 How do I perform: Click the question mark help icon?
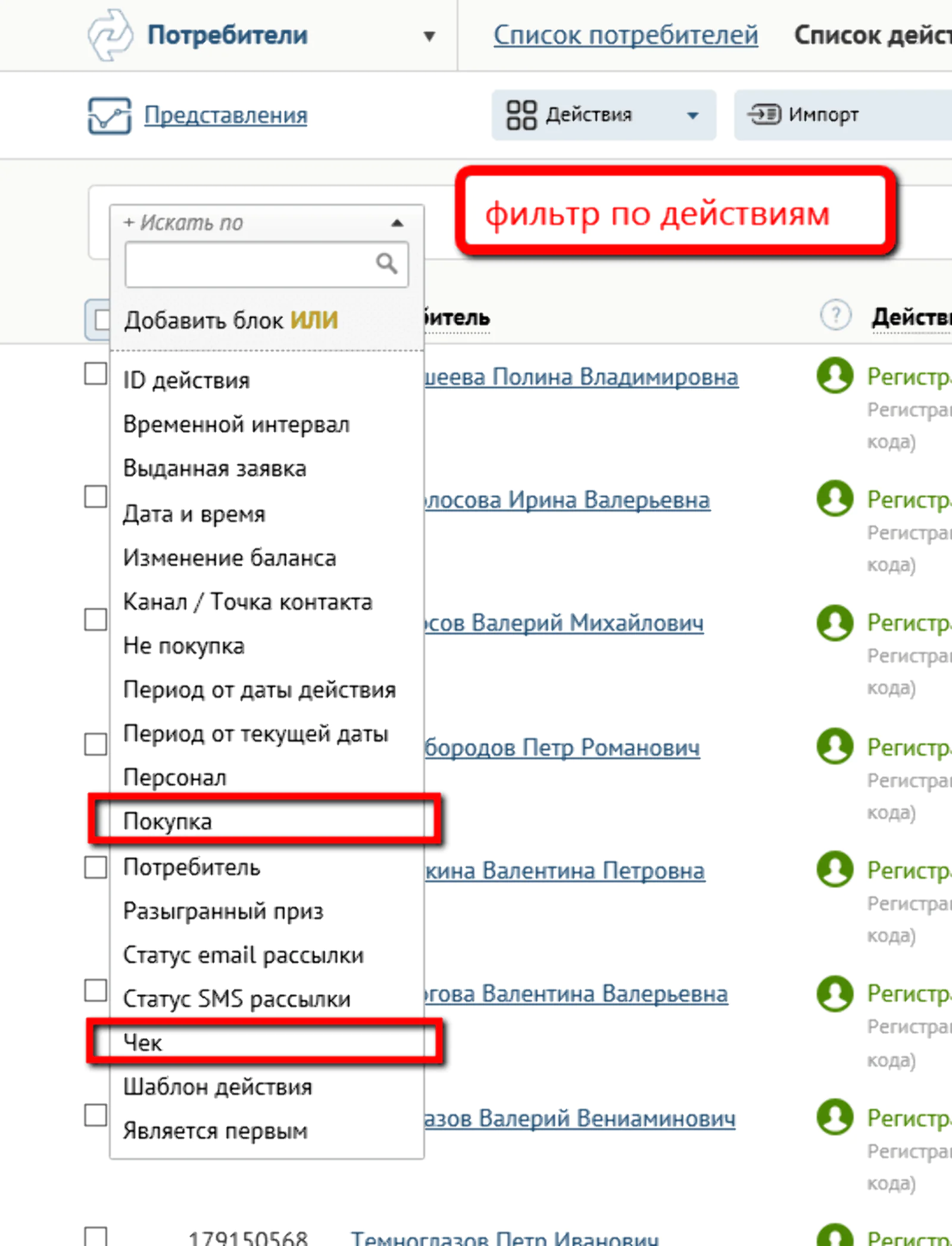click(835, 314)
